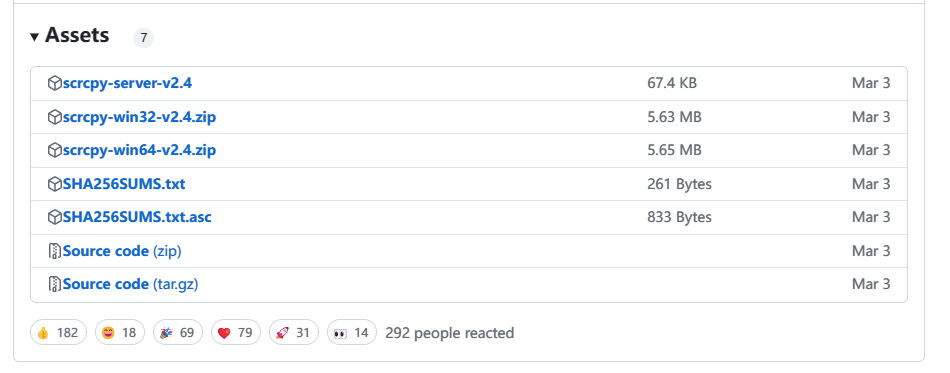The height and width of the screenshot is (373, 950).
Task: Click archive icon beside Source code (tar.gz)
Action: tap(55, 284)
